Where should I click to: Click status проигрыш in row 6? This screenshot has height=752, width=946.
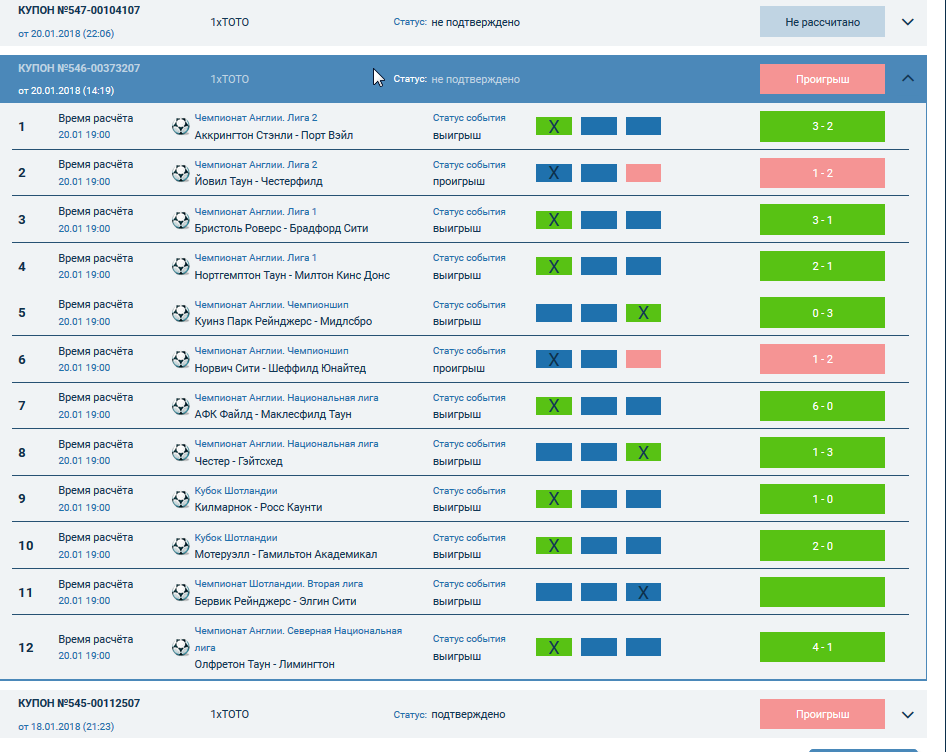459,368
